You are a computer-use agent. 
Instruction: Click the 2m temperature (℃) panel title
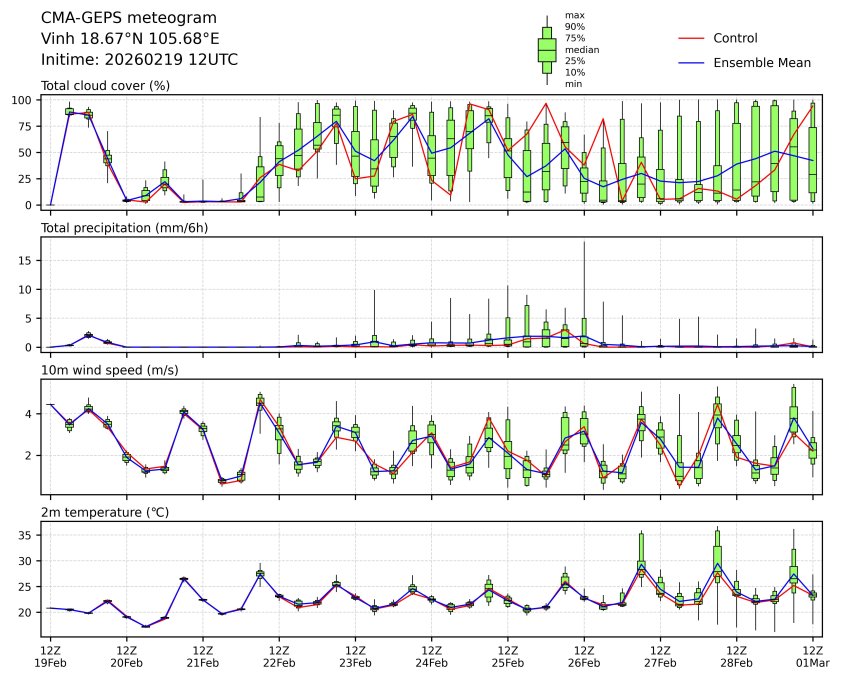[x=105, y=512]
